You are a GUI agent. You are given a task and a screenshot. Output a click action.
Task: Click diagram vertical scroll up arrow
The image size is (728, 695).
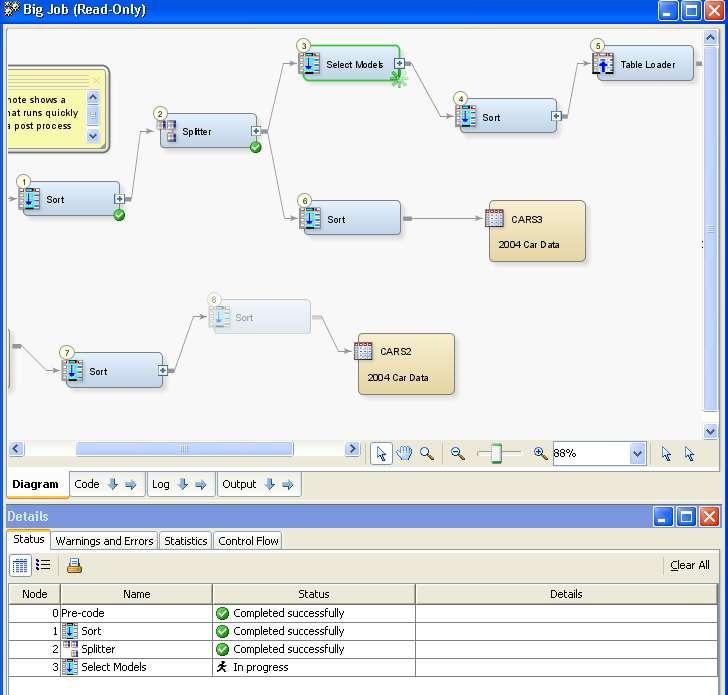pos(710,37)
